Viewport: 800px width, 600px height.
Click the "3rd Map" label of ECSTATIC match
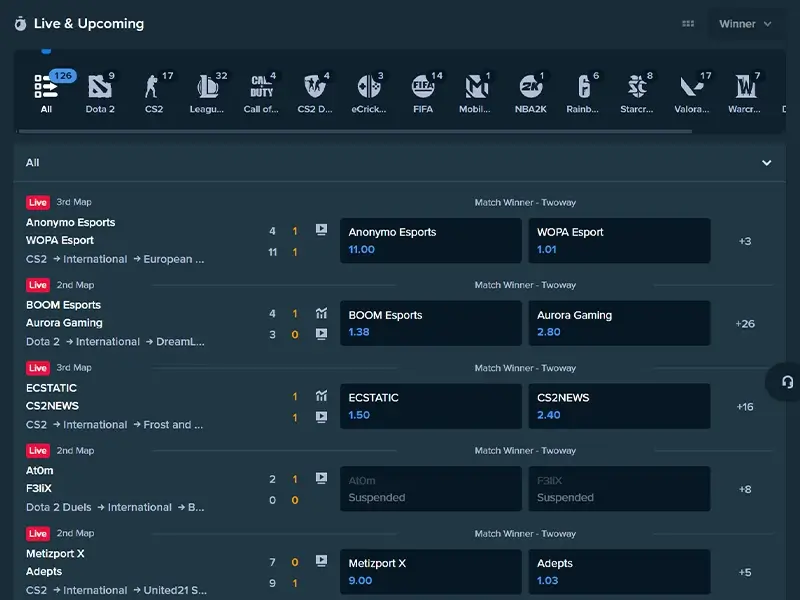coord(74,367)
